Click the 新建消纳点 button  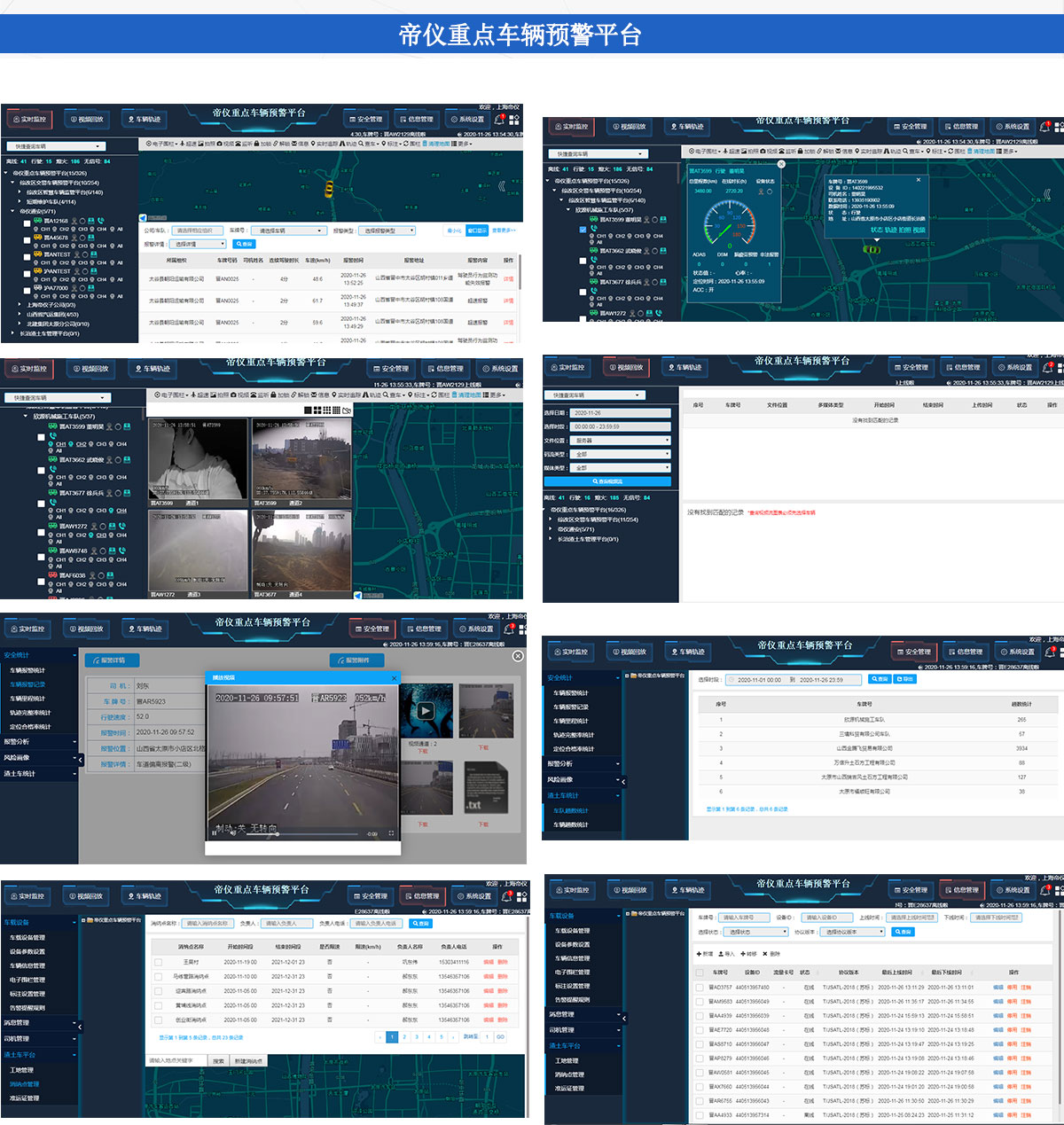248,1060
